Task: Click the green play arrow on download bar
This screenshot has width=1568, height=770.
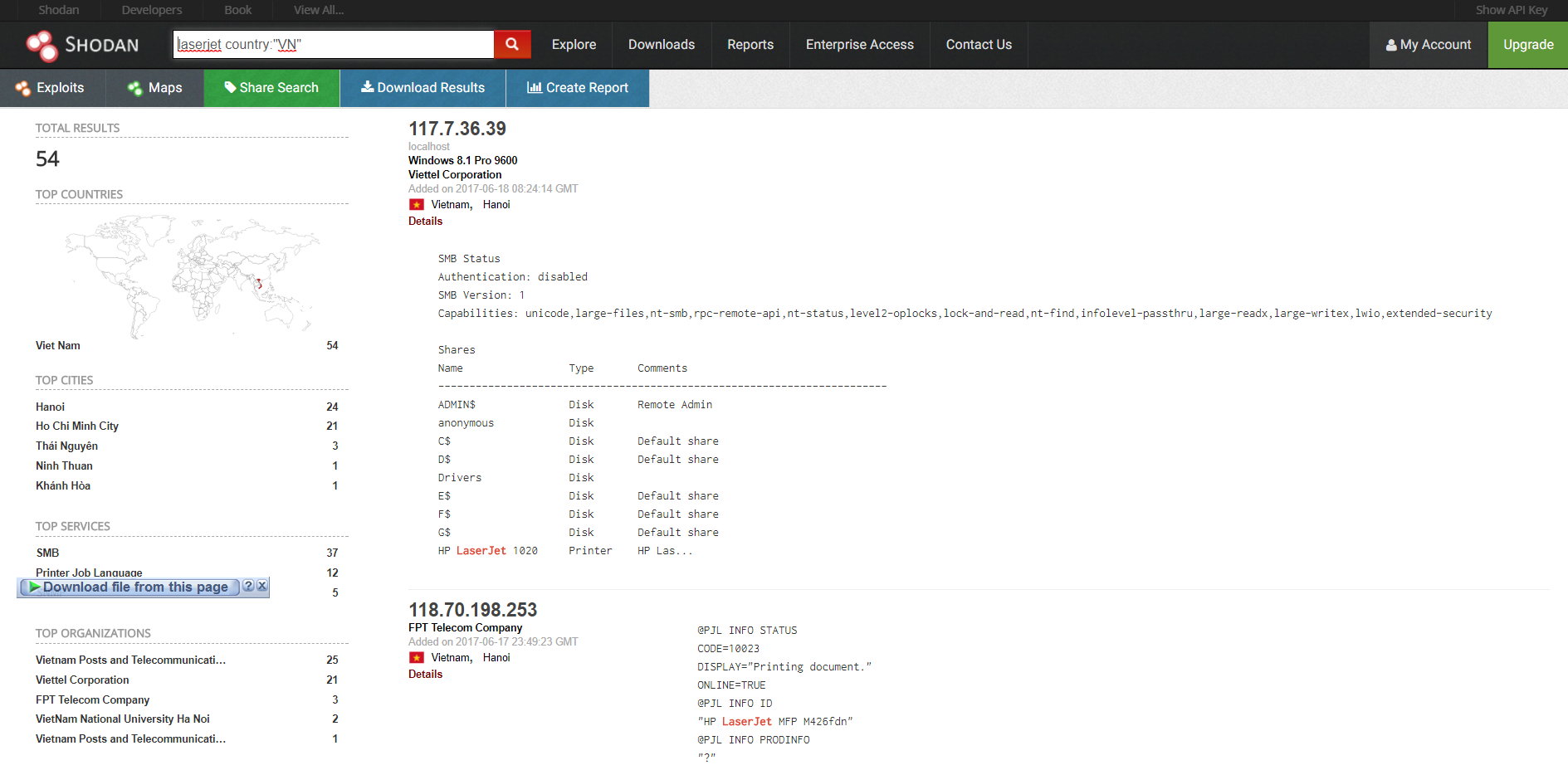Action: pyautogui.click(x=34, y=587)
